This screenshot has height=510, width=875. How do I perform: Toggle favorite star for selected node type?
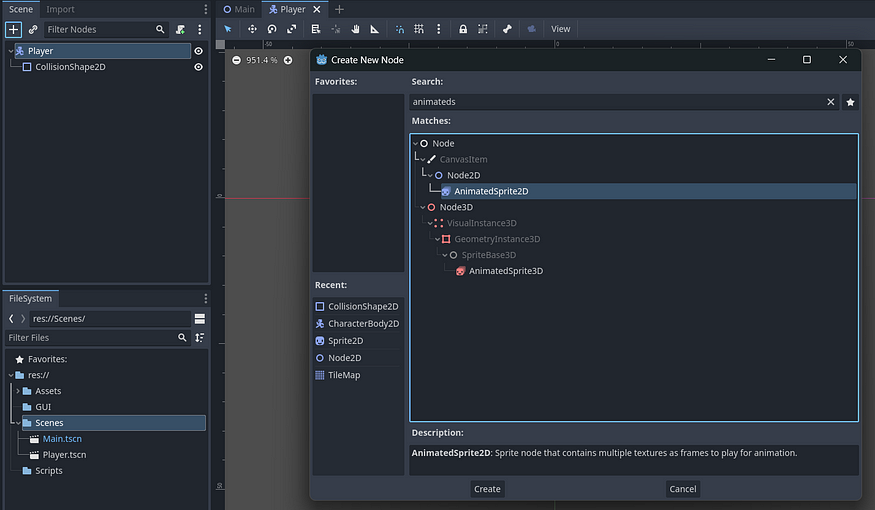click(850, 102)
